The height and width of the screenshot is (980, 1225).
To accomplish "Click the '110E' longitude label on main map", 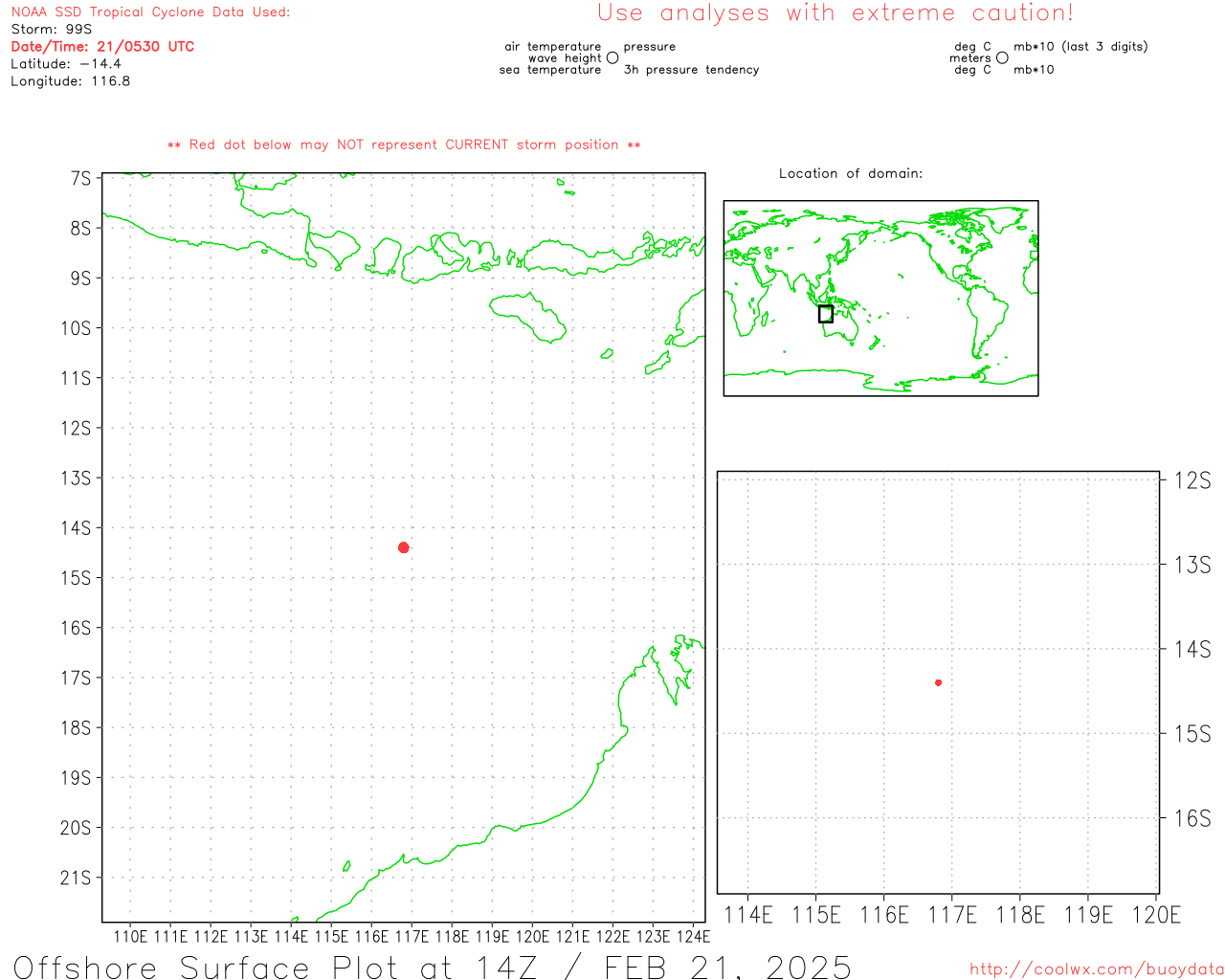I will (x=131, y=937).
